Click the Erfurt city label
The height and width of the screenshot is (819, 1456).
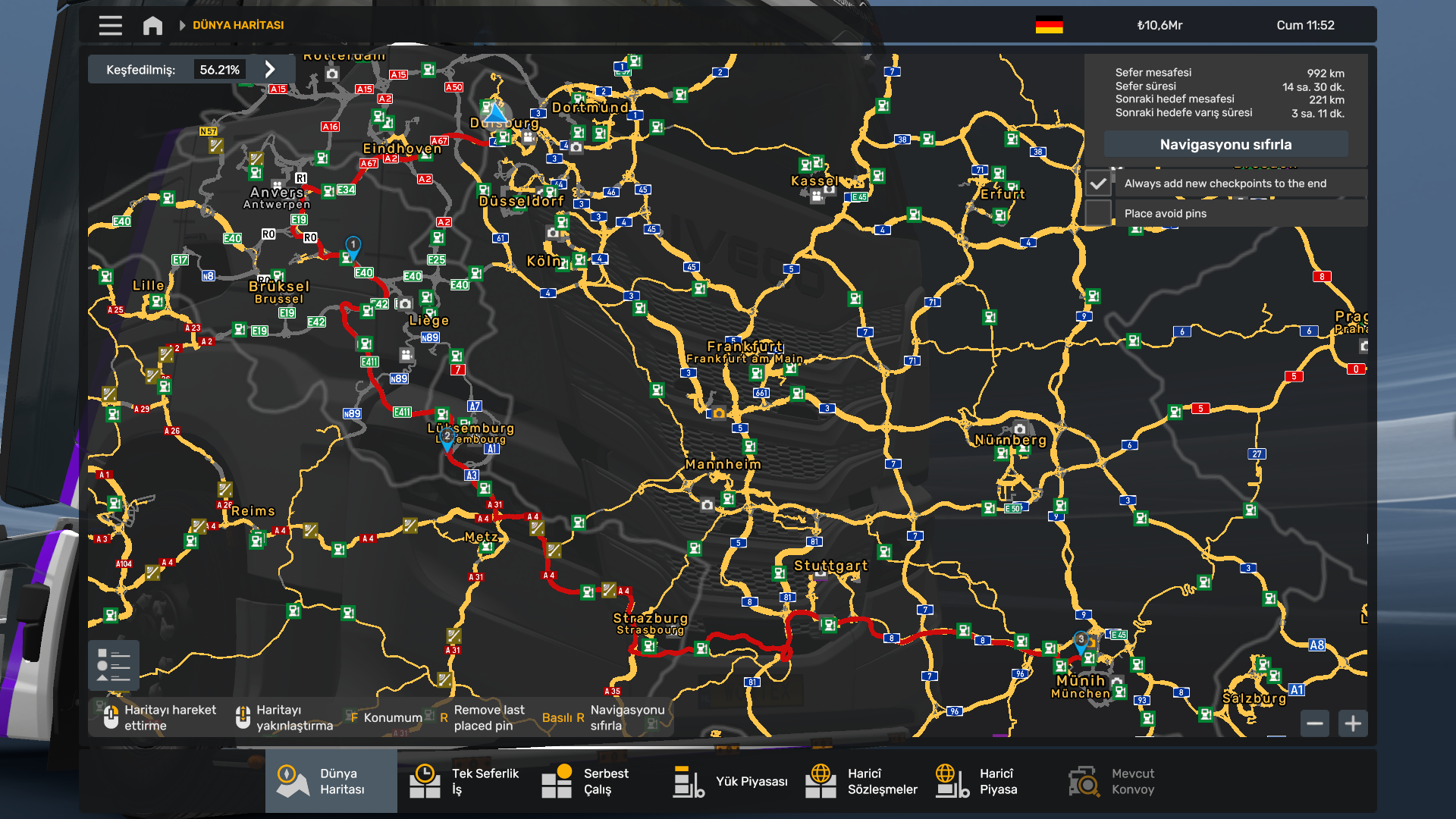pyautogui.click(x=1003, y=194)
